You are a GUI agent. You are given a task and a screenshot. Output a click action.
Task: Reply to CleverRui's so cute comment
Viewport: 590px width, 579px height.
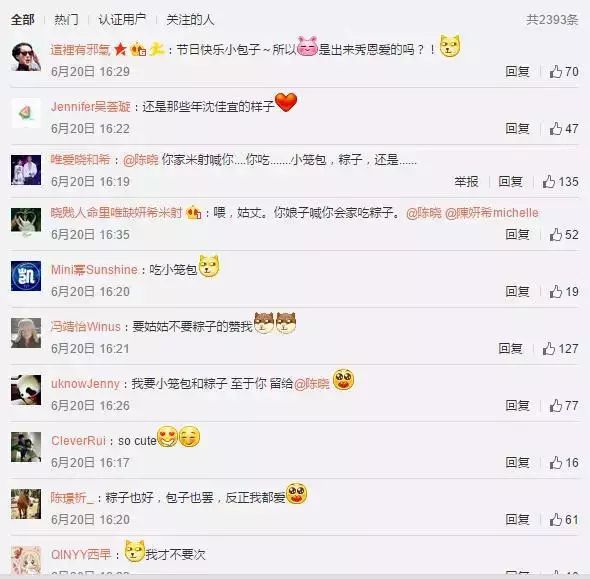coord(517,463)
